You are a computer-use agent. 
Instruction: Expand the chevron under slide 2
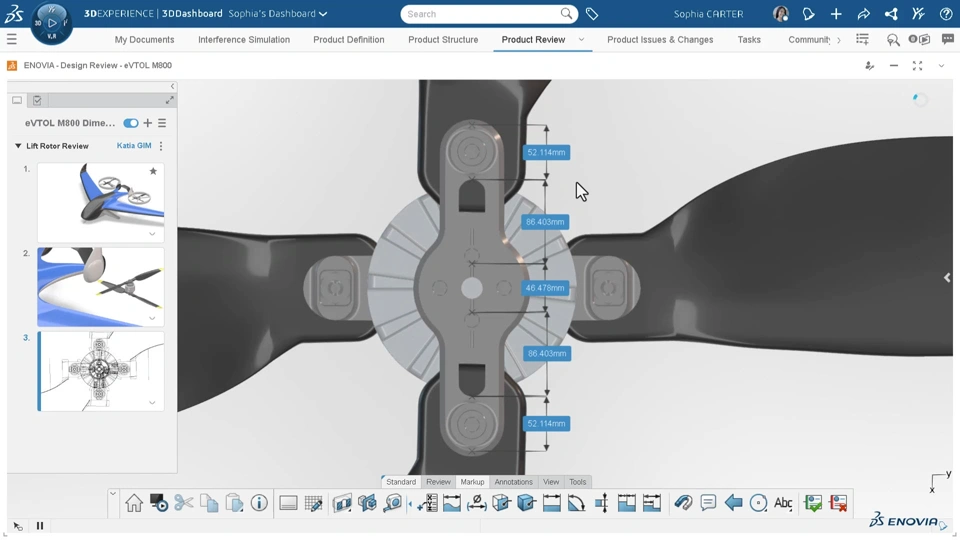152,318
